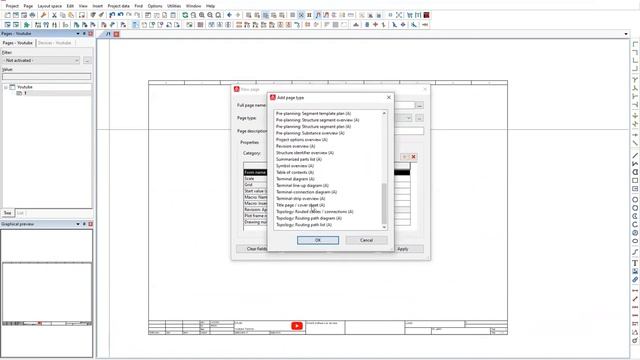
Task: Collapse the Youtube project tree node
Action: 6,87
